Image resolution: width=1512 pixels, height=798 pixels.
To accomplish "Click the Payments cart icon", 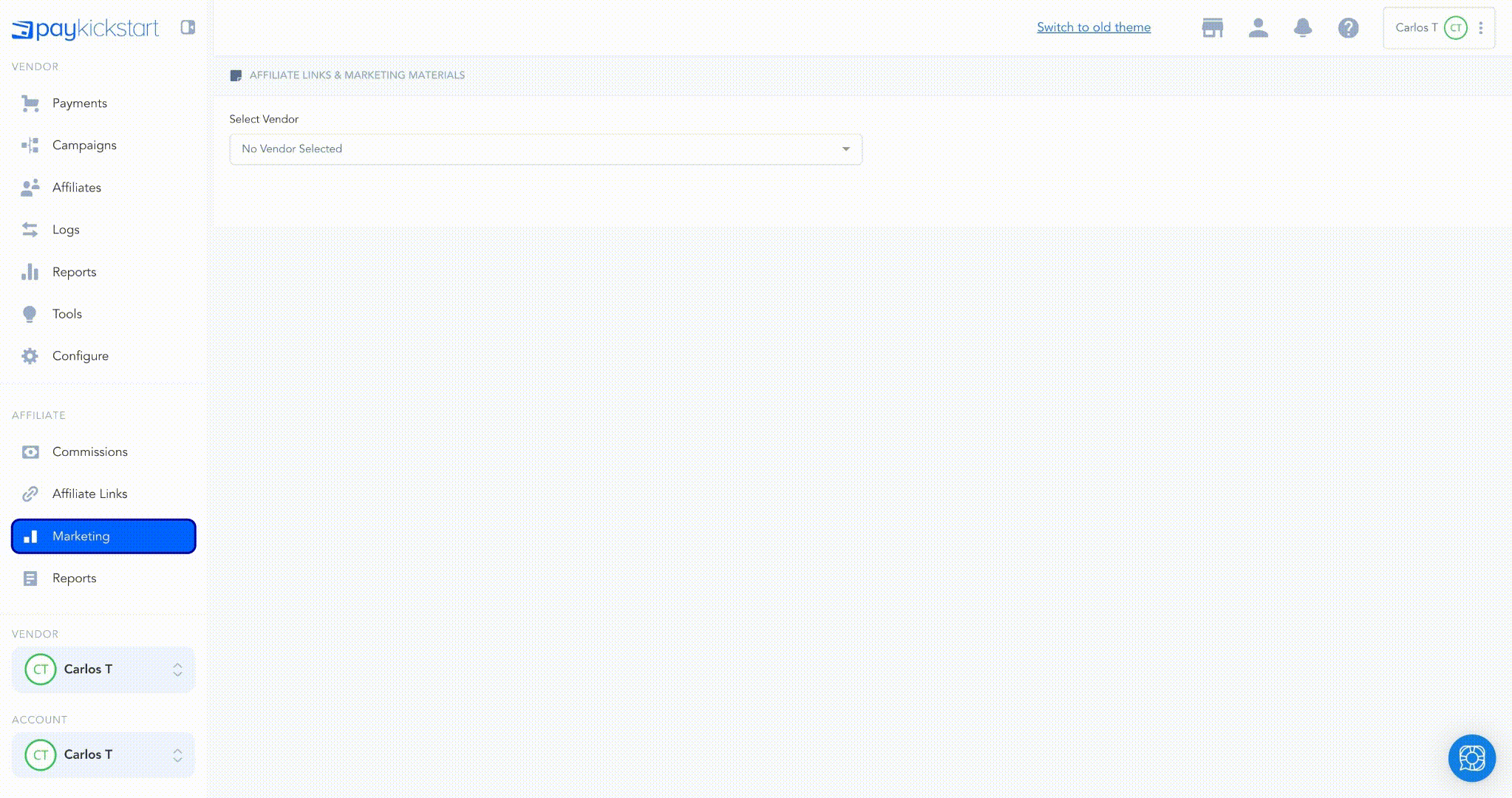I will 30,103.
